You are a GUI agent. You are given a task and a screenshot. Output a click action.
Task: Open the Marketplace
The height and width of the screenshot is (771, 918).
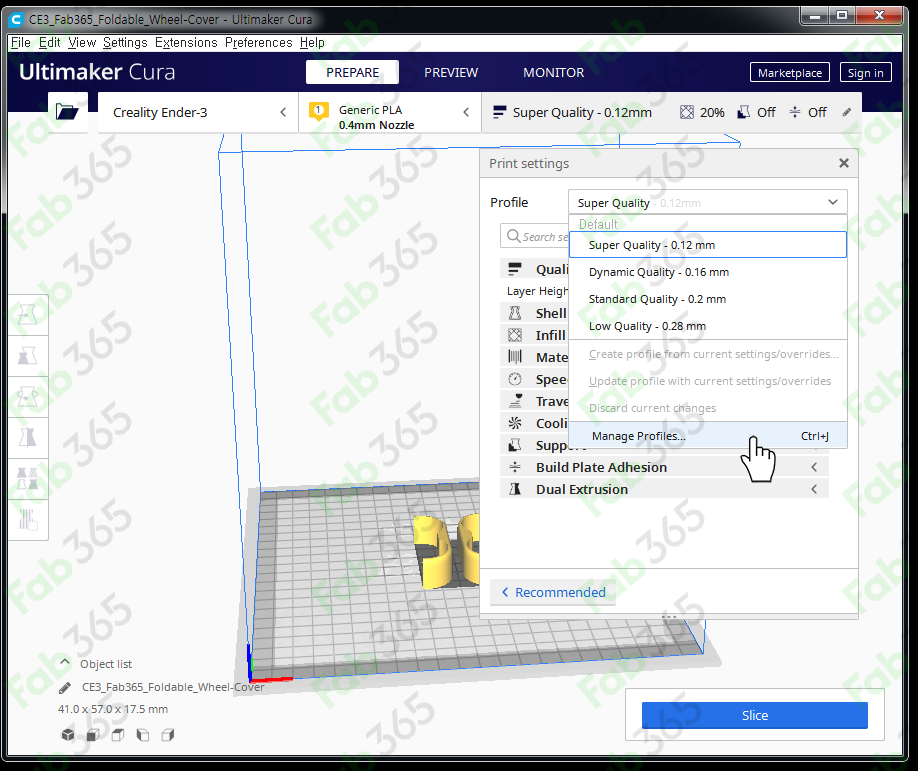[790, 73]
